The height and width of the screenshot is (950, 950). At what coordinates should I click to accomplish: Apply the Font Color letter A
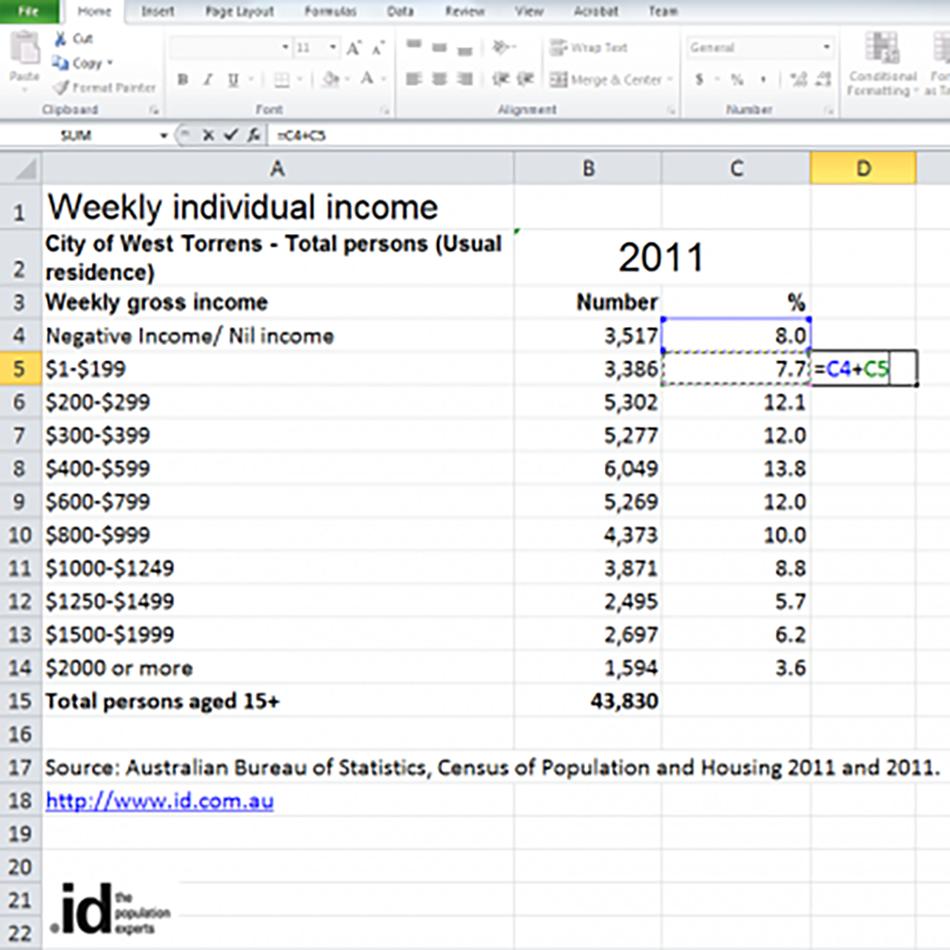[x=367, y=79]
